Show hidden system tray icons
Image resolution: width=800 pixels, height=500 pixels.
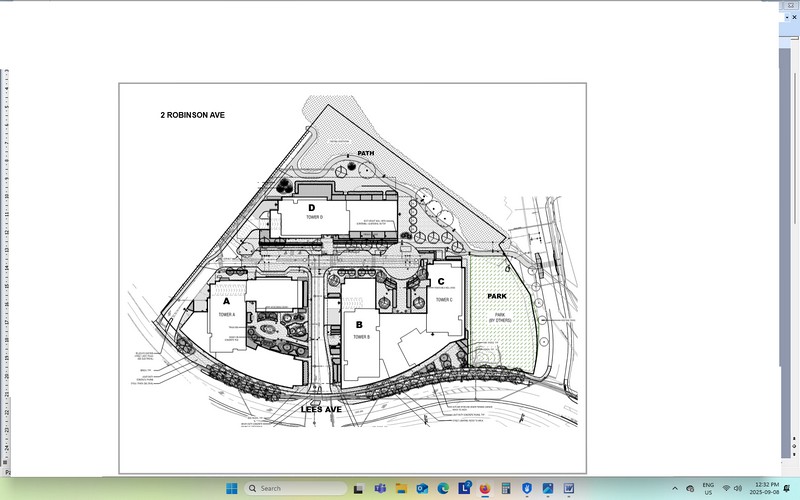point(675,488)
